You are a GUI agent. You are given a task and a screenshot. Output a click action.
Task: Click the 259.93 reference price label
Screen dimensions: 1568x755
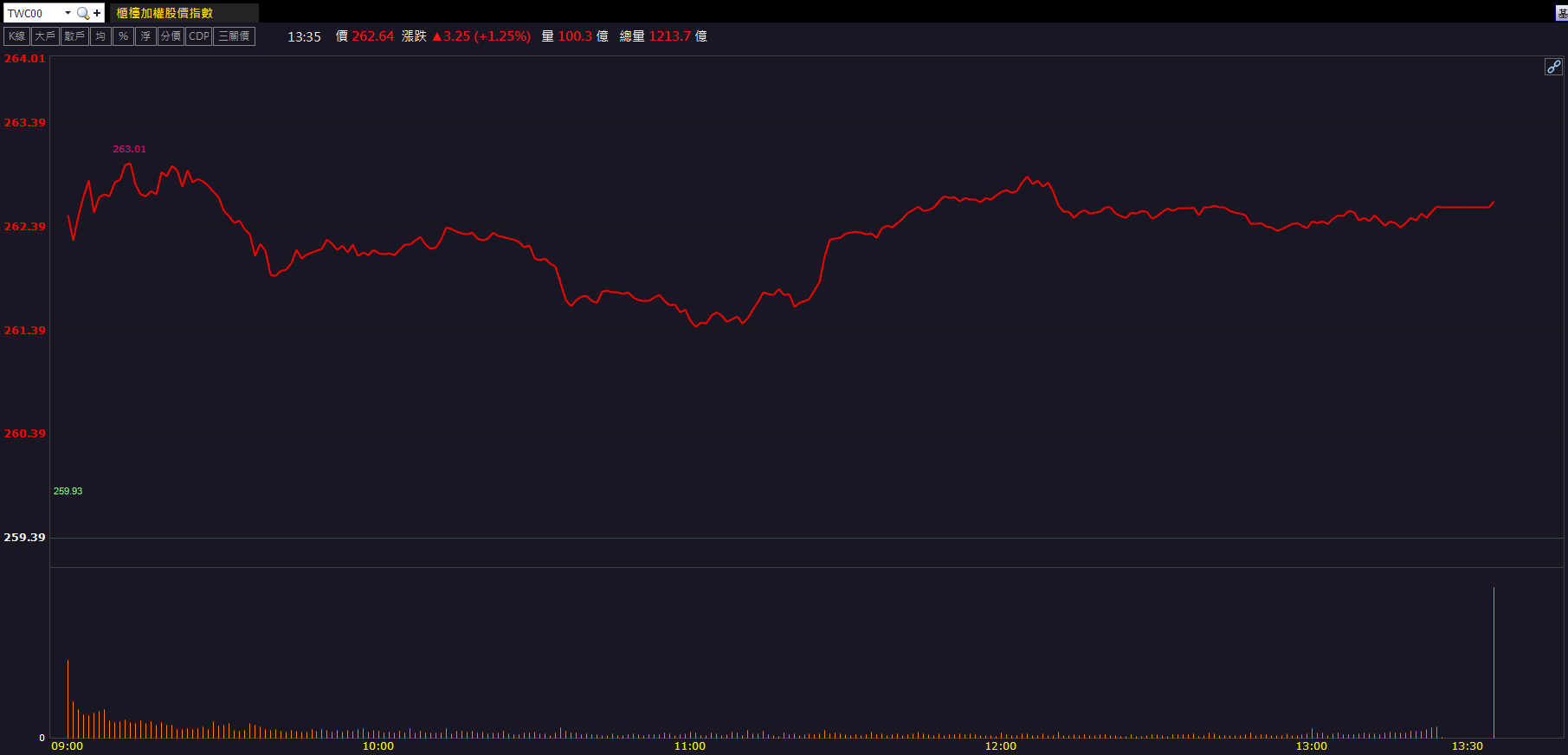click(x=68, y=491)
